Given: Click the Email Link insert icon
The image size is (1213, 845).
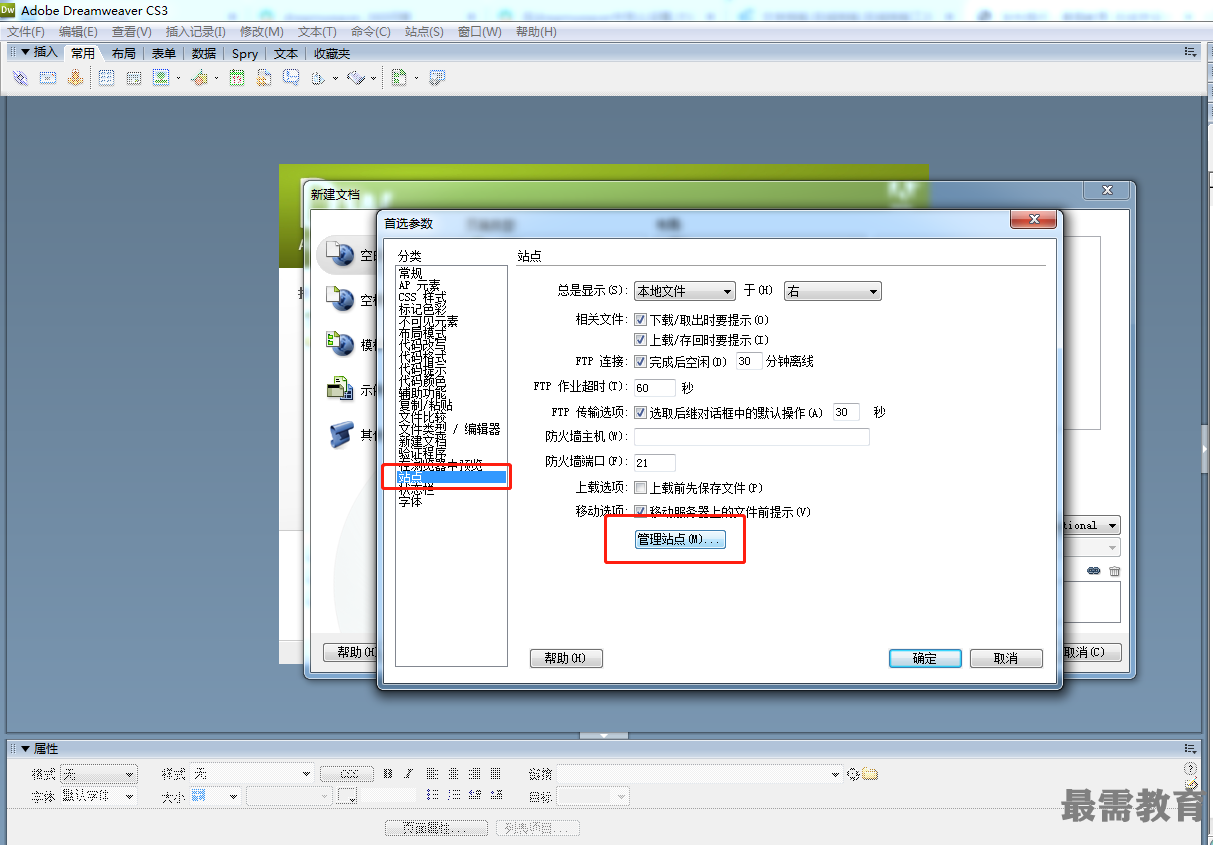Looking at the screenshot, I should point(48,78).
